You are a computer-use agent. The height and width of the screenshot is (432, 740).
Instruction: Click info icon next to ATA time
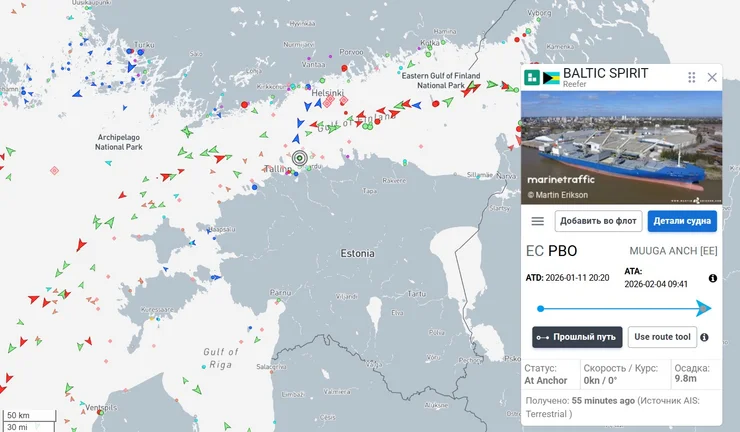tap(713, 278)
